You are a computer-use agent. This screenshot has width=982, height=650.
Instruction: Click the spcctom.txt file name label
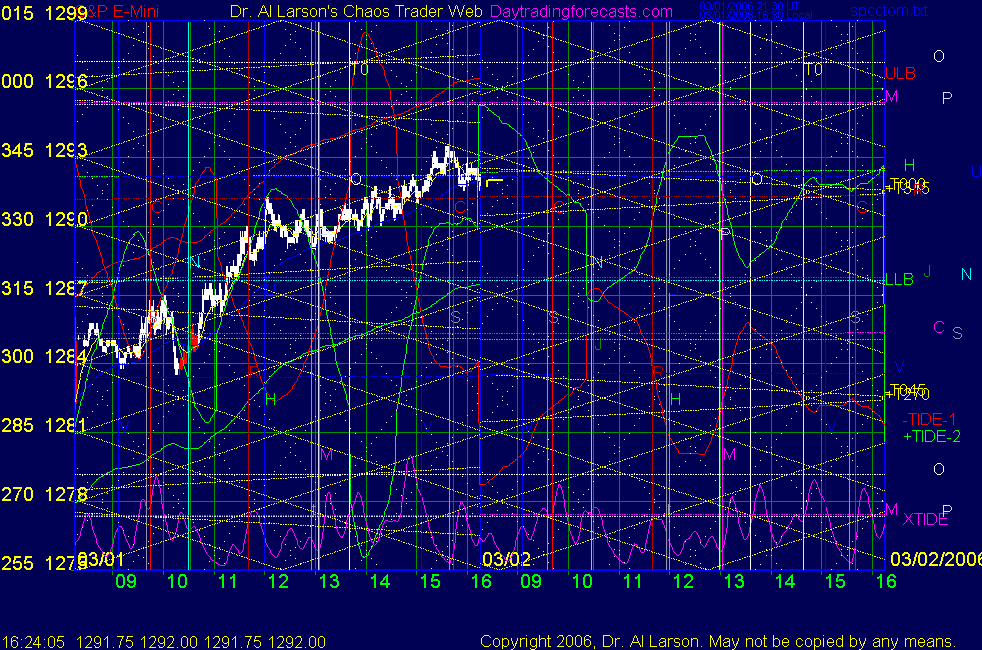[x=889, y=11]
